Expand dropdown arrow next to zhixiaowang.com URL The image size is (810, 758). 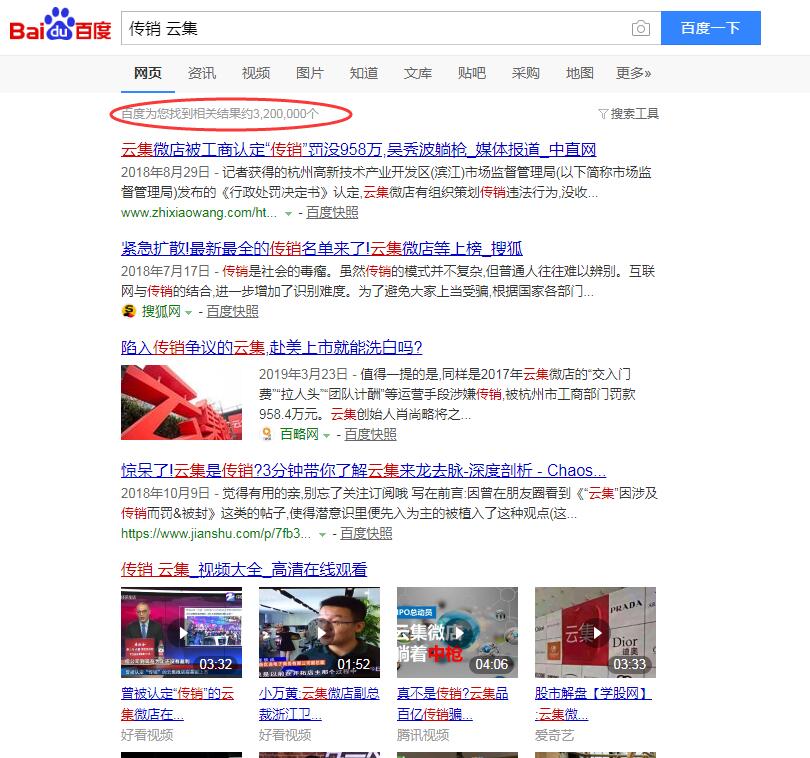pyautogui.click(x=288, y=213)
